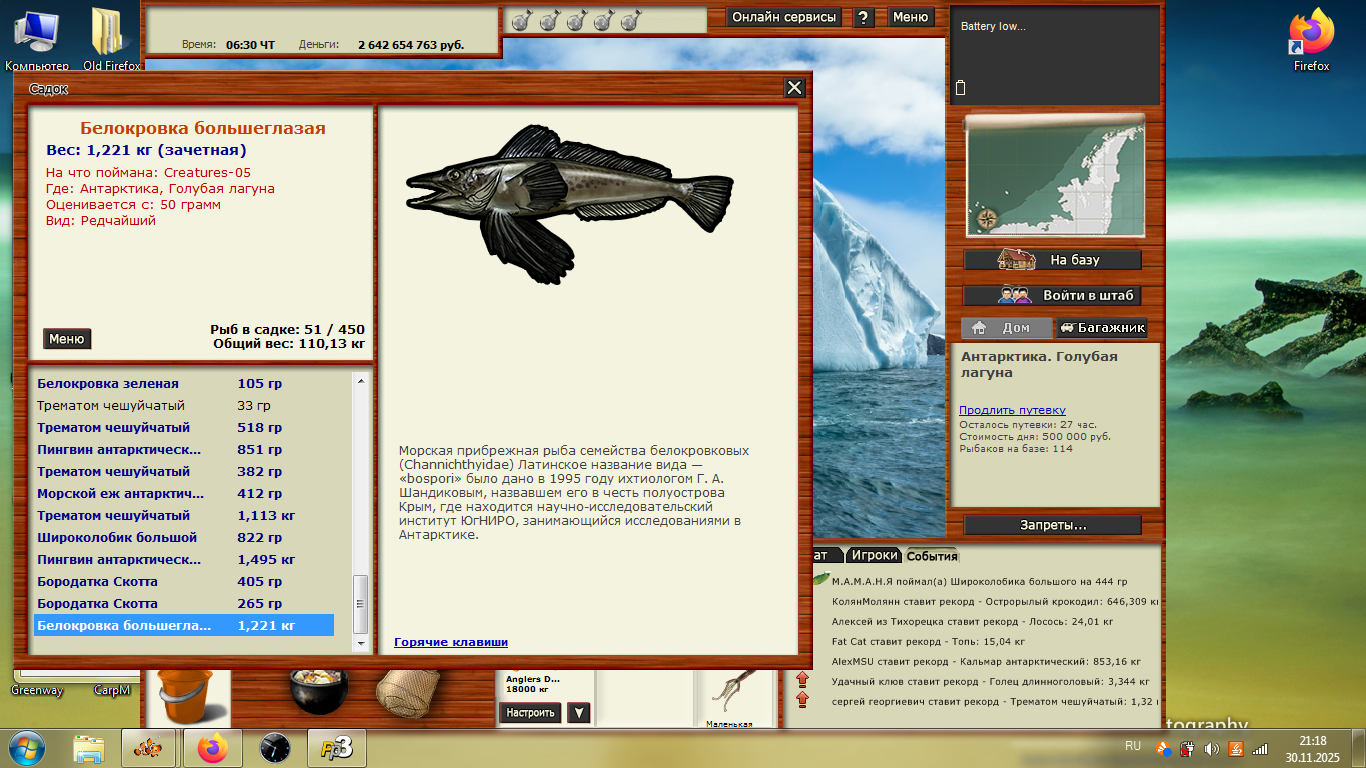Open the Онлайн сервисы menu
This screenshot has width=1366, height=768.
click(x=784, y=17)
